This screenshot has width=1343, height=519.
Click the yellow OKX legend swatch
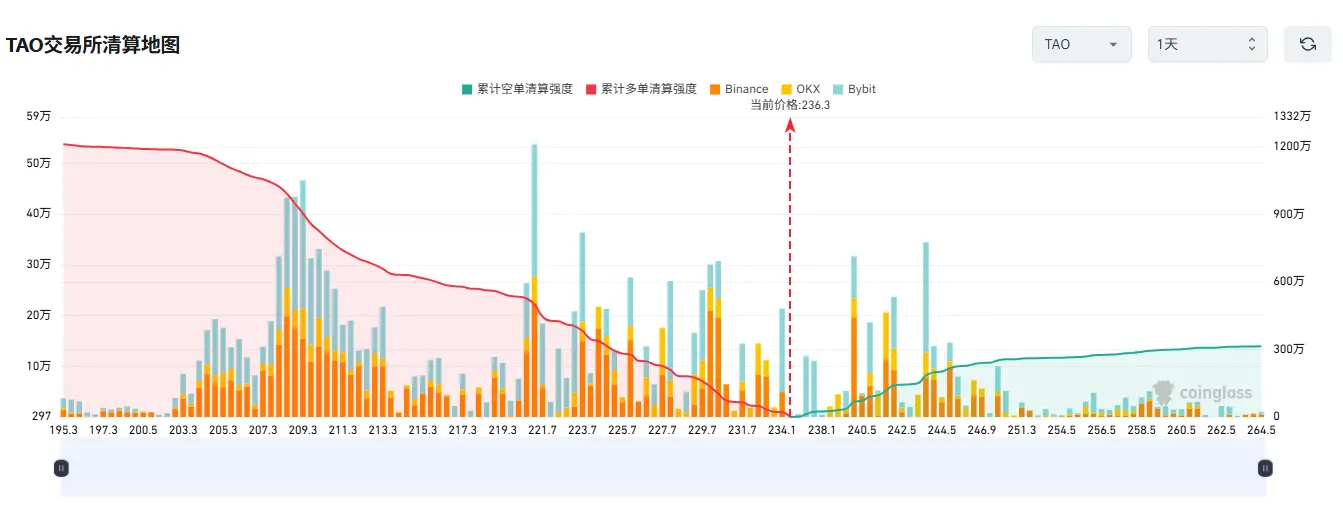(x=785, y=89)
